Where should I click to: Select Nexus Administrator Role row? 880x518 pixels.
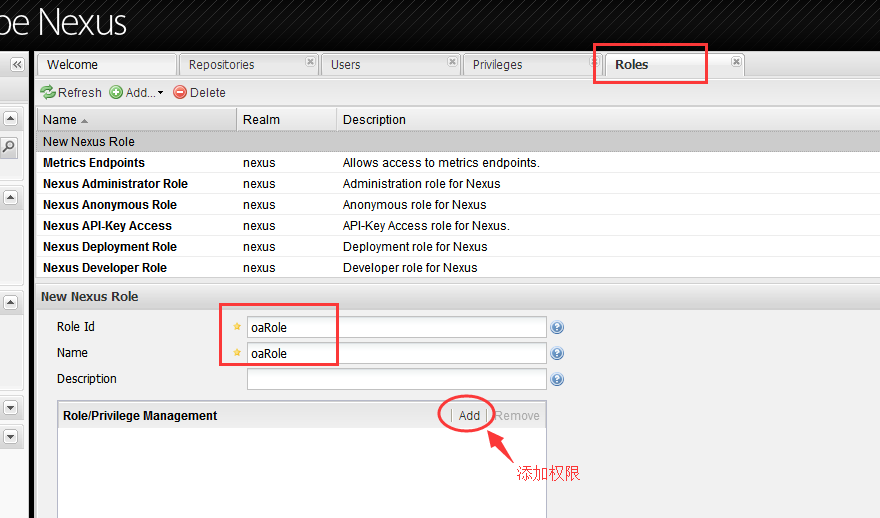coord(458,184)
